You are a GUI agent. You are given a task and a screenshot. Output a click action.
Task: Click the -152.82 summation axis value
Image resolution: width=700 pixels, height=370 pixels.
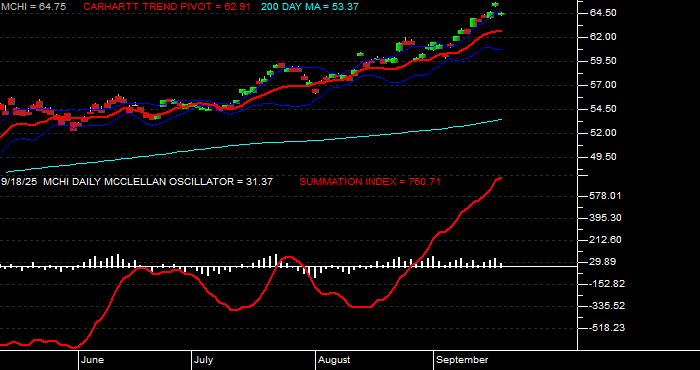coord(606,284)
